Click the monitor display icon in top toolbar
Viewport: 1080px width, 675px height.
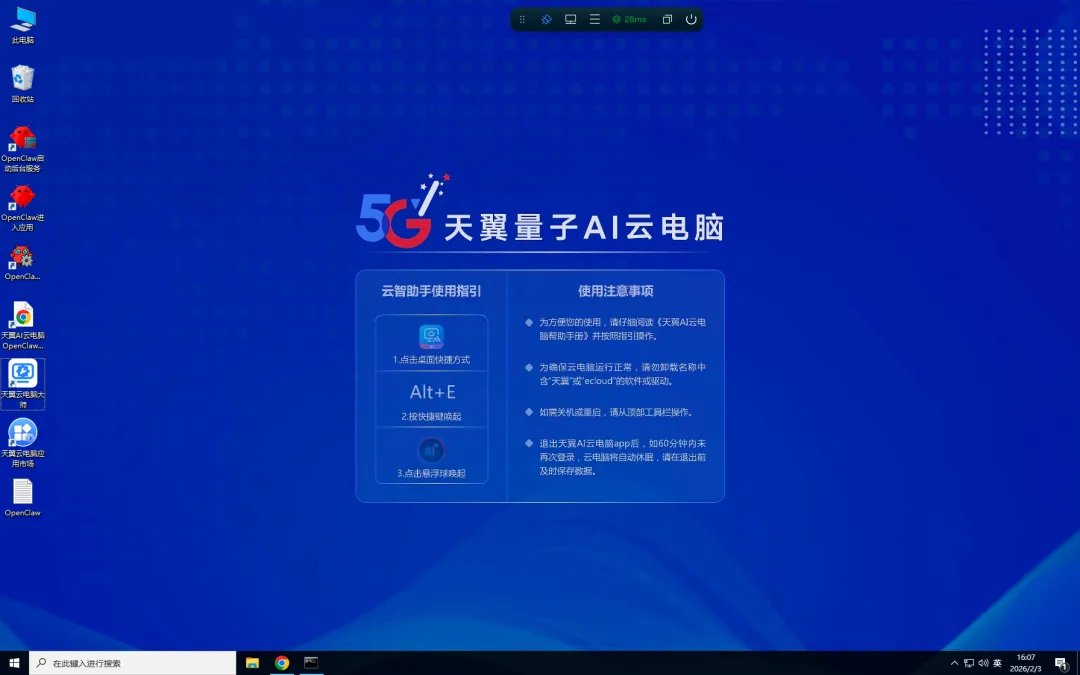[x=570, y=19]
